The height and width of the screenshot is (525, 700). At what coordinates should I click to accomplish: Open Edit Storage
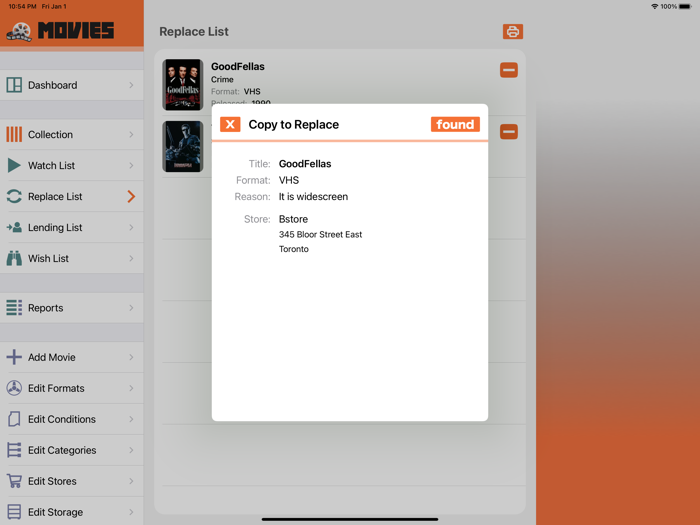[x=71, y=512]
